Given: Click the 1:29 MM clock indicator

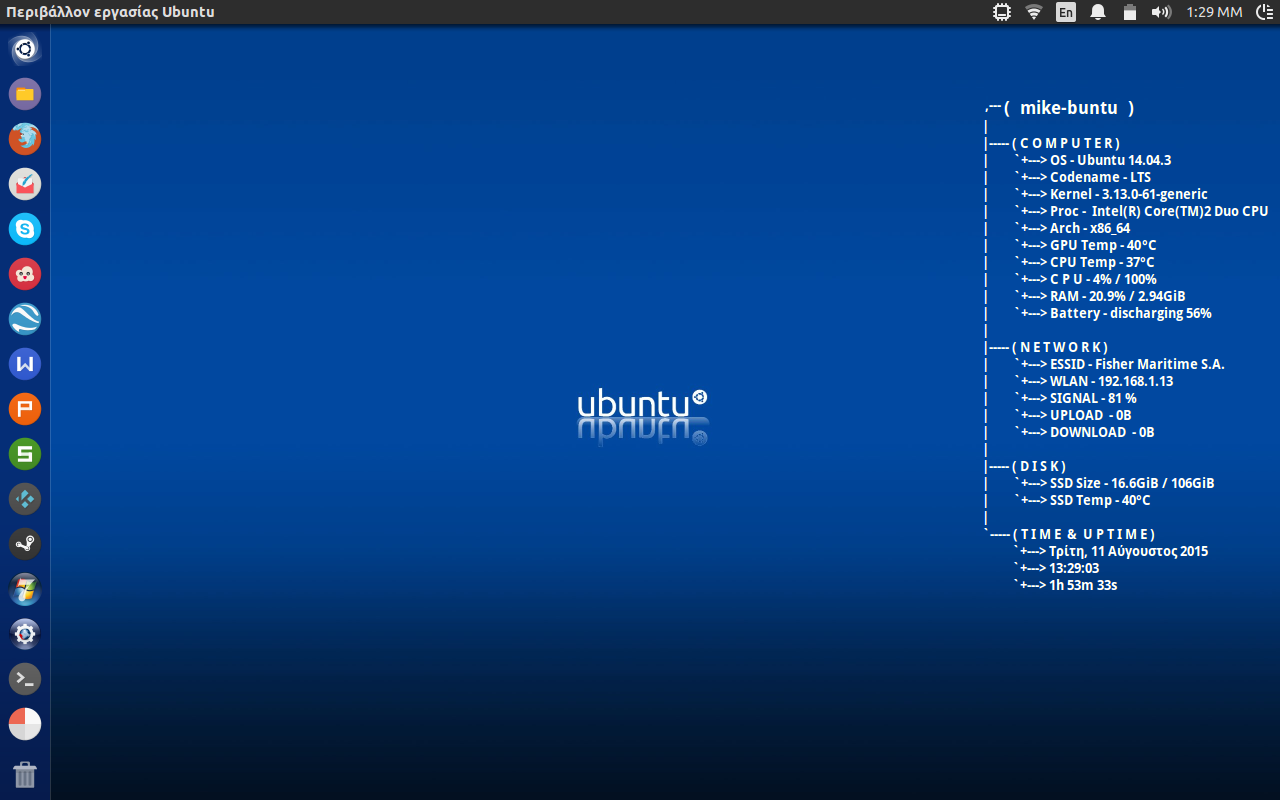Looking at the screenshot, I should coord(1214,12).
